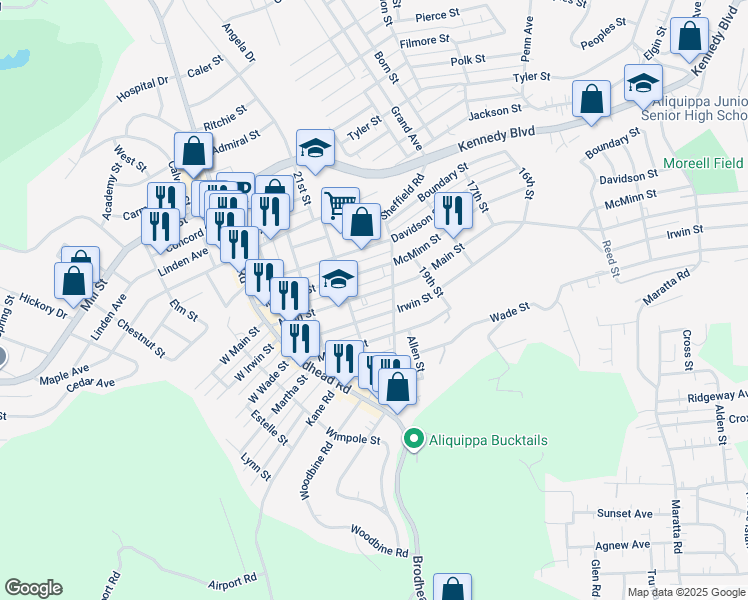748x600 pixels.
Task: Click the Aliquippa Bucktails place label
Action: pyautogui.click(x=488, y=440)
